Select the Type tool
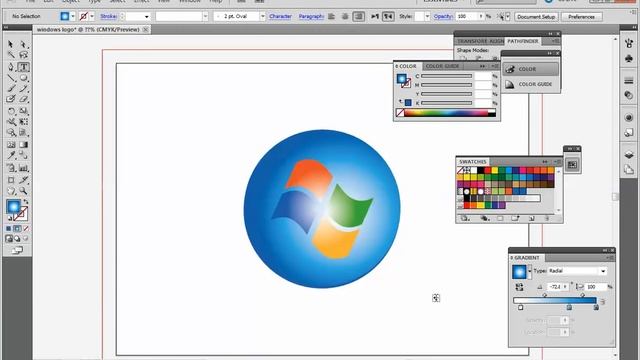This screenshot has height=360, width=640. click(23, 67)
